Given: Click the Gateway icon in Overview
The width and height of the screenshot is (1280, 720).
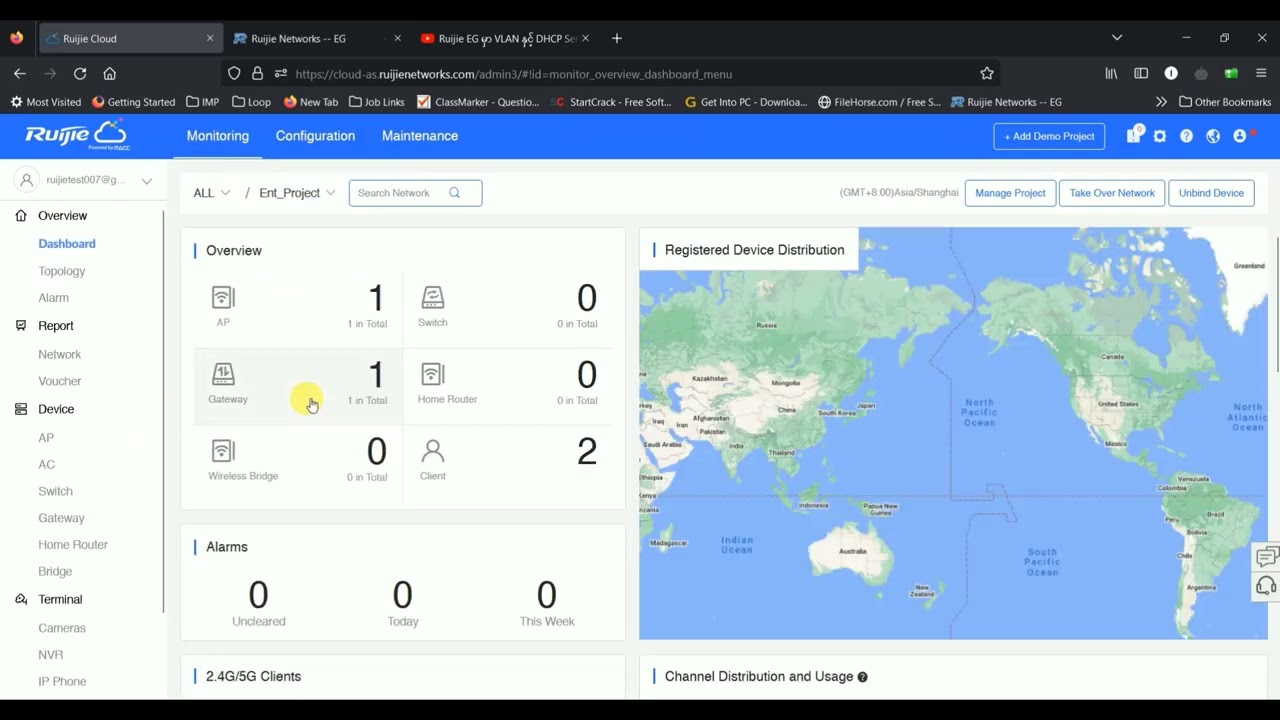Looking at the screenshot, I should click(x=223, y=374).
